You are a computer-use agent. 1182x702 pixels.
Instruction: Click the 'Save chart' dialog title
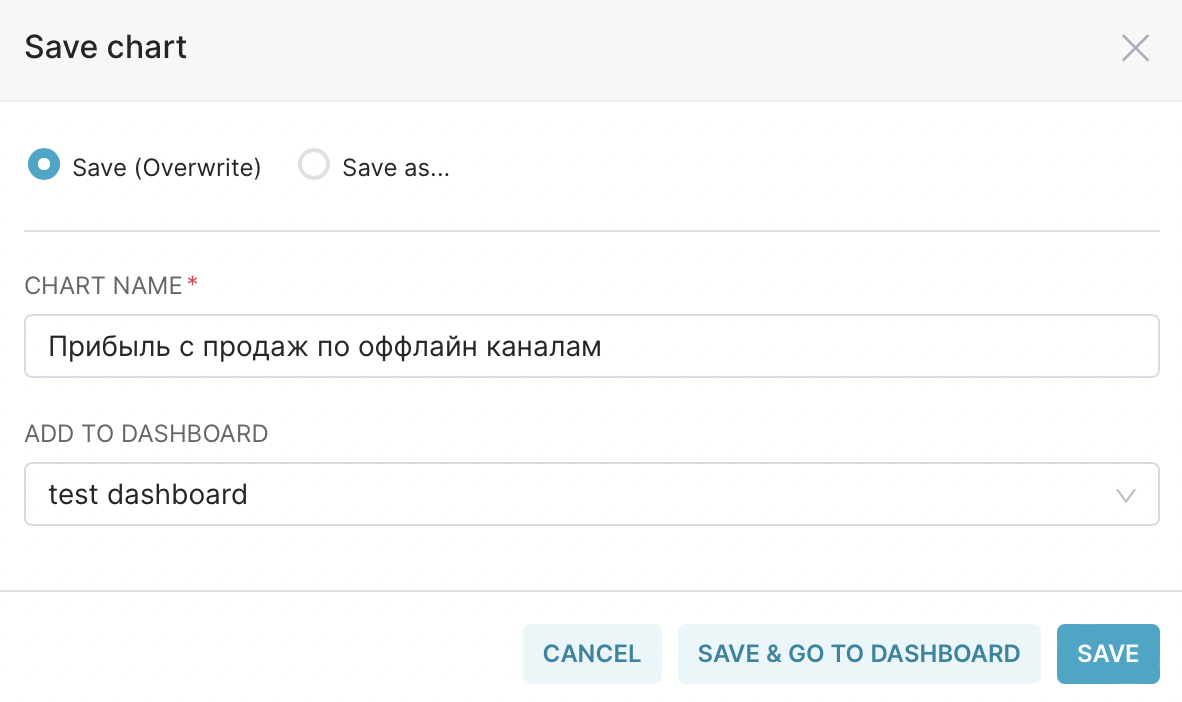[x=106, y=48]
